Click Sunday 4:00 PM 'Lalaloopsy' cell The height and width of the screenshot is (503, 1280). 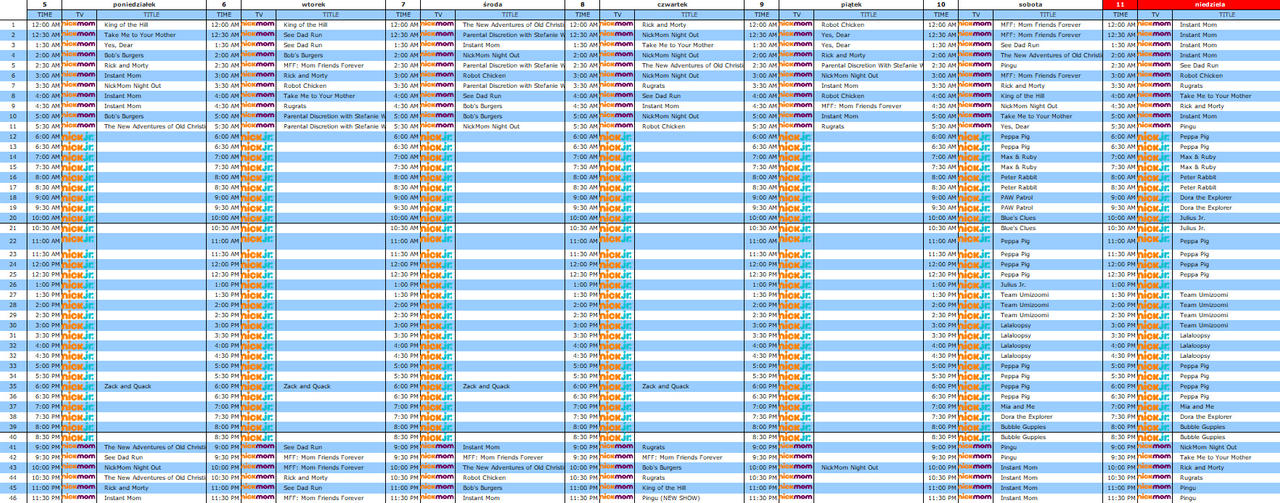click(x=1227, y=345)
